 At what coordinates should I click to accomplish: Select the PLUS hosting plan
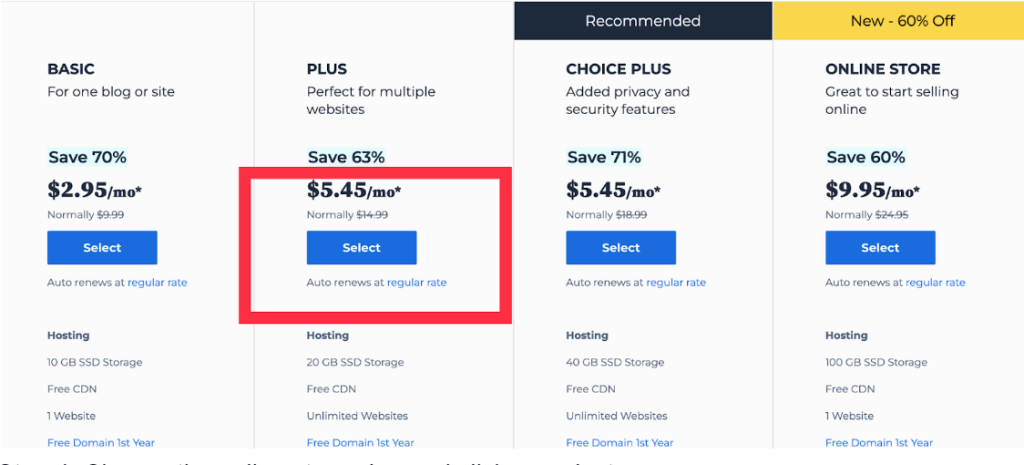pyautogui.click(x=361, y=248)
